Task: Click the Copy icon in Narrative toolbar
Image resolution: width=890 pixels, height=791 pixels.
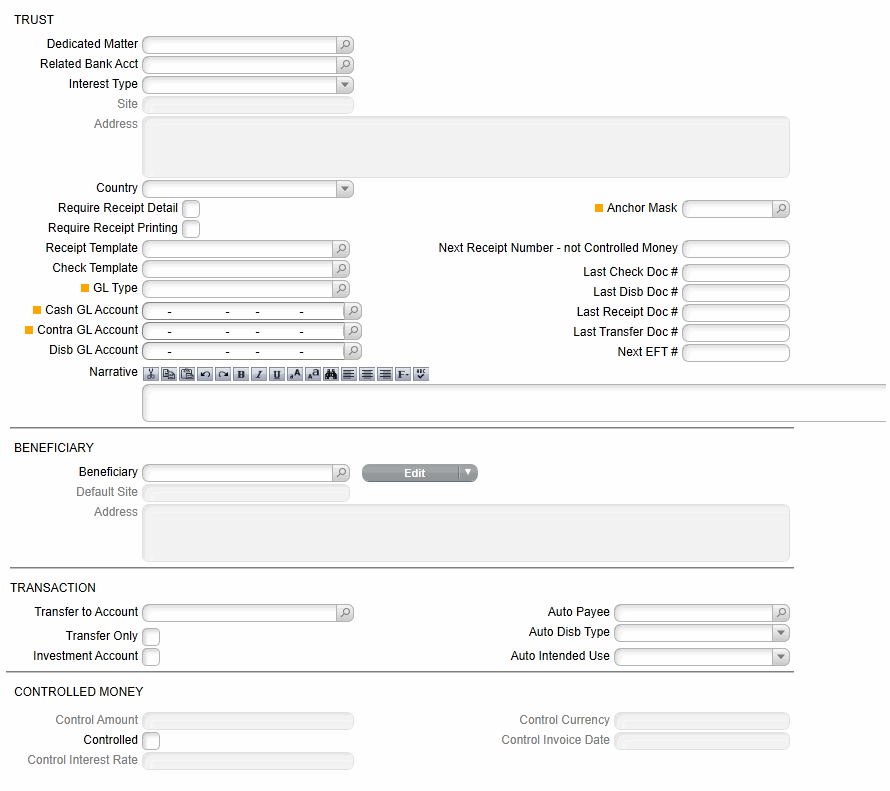Action: [169, 374]
